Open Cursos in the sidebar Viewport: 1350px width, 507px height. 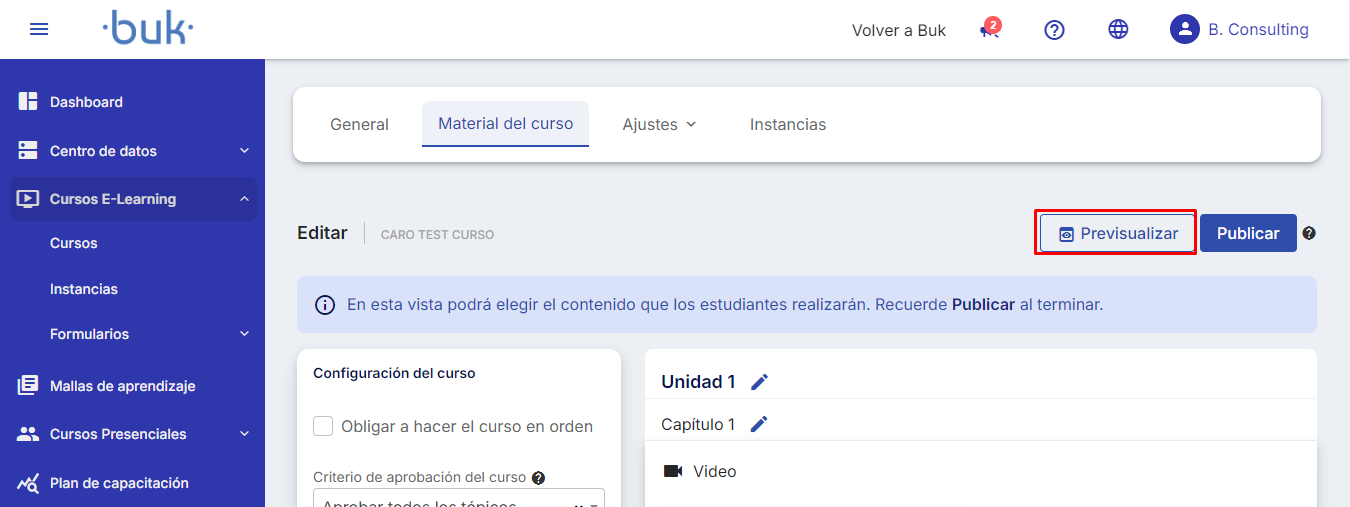click(74, 243)
